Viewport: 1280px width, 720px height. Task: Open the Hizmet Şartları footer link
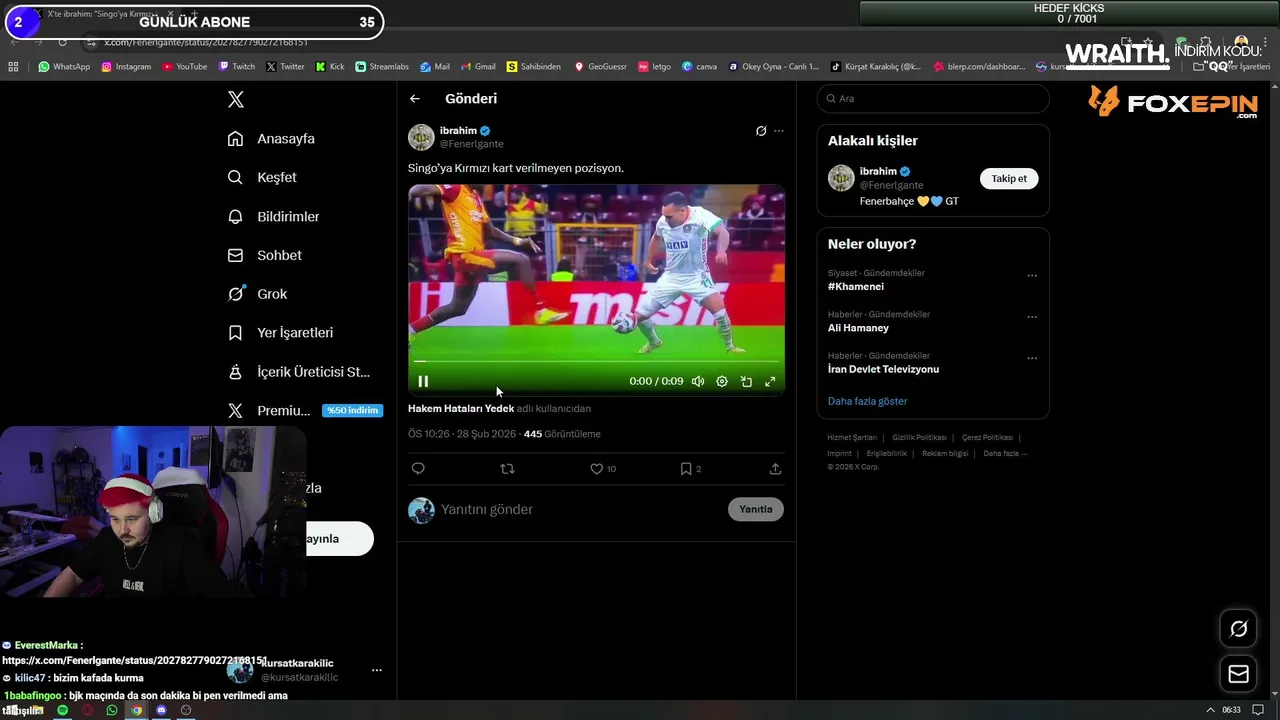click(x=852, y=437)
